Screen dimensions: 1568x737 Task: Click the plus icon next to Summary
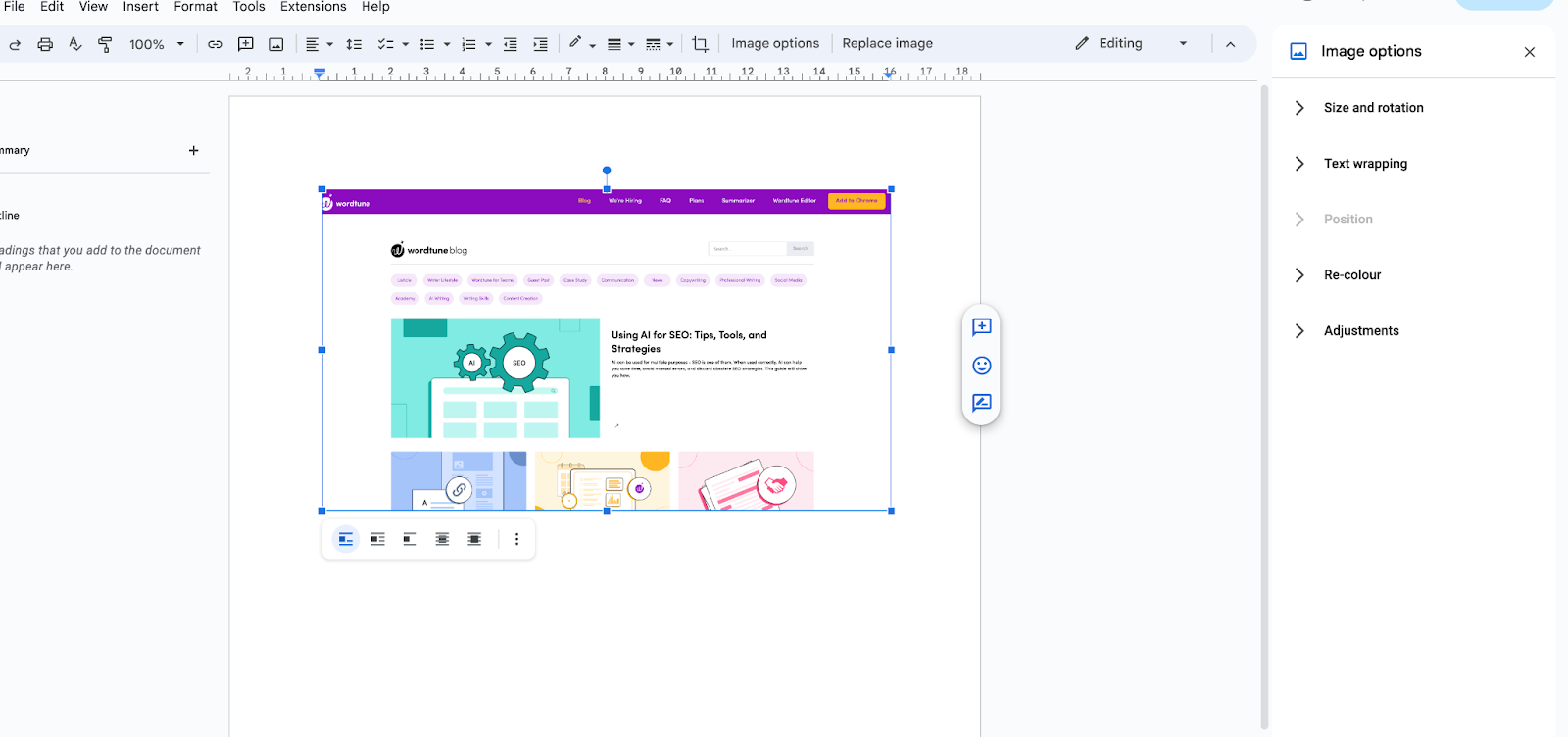coord(193,151)
